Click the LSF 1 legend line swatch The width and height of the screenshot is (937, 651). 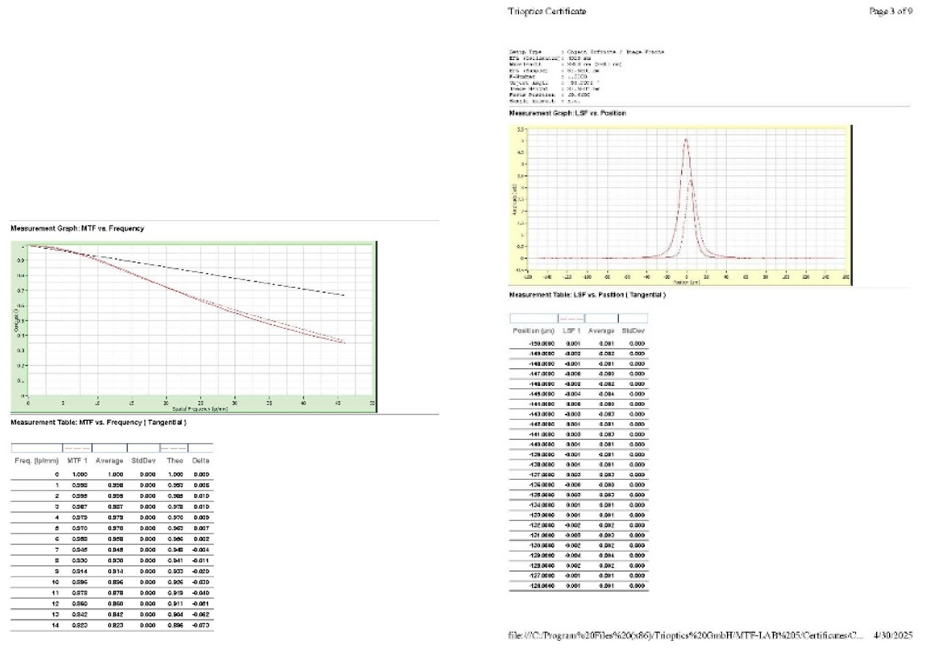pyautogui.click(x=571, y=318)
